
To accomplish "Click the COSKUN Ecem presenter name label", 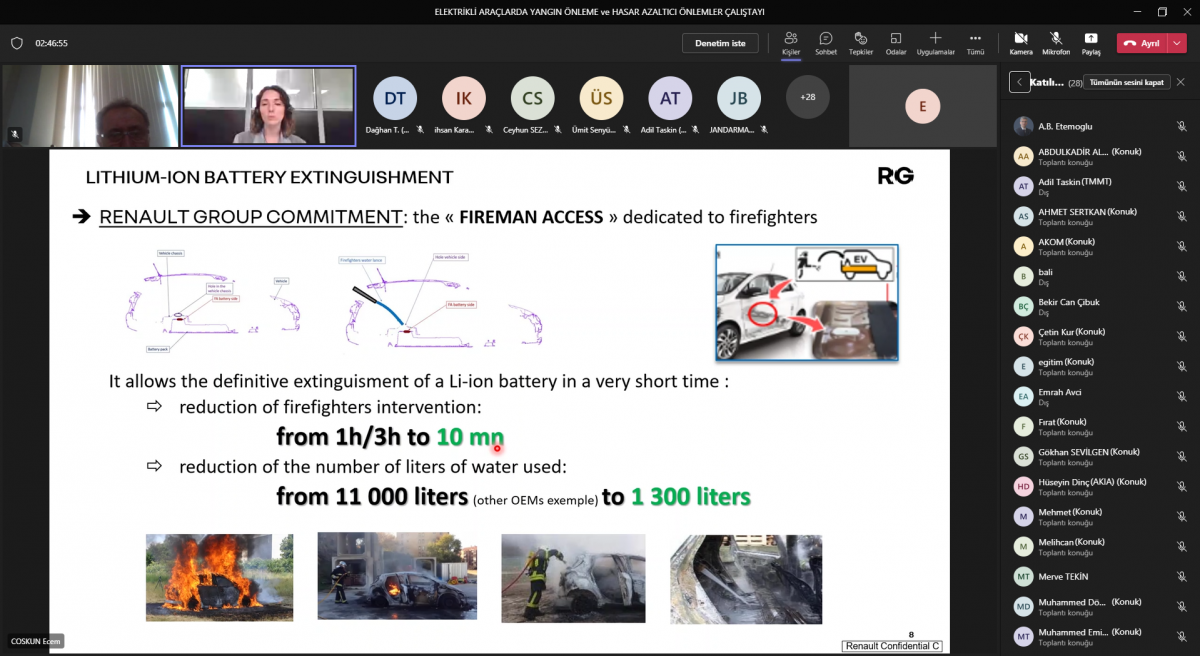I will pos(36,641).
